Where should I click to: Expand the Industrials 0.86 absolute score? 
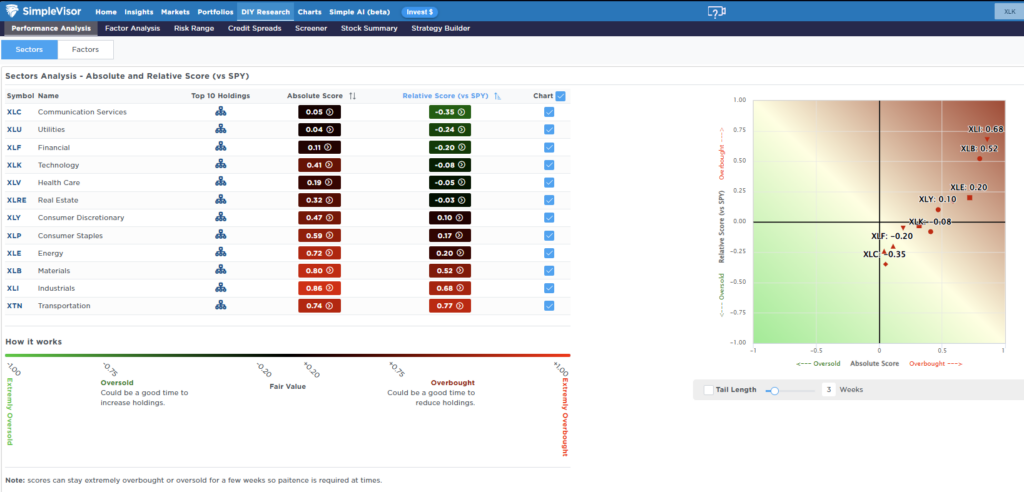point(320,288)
